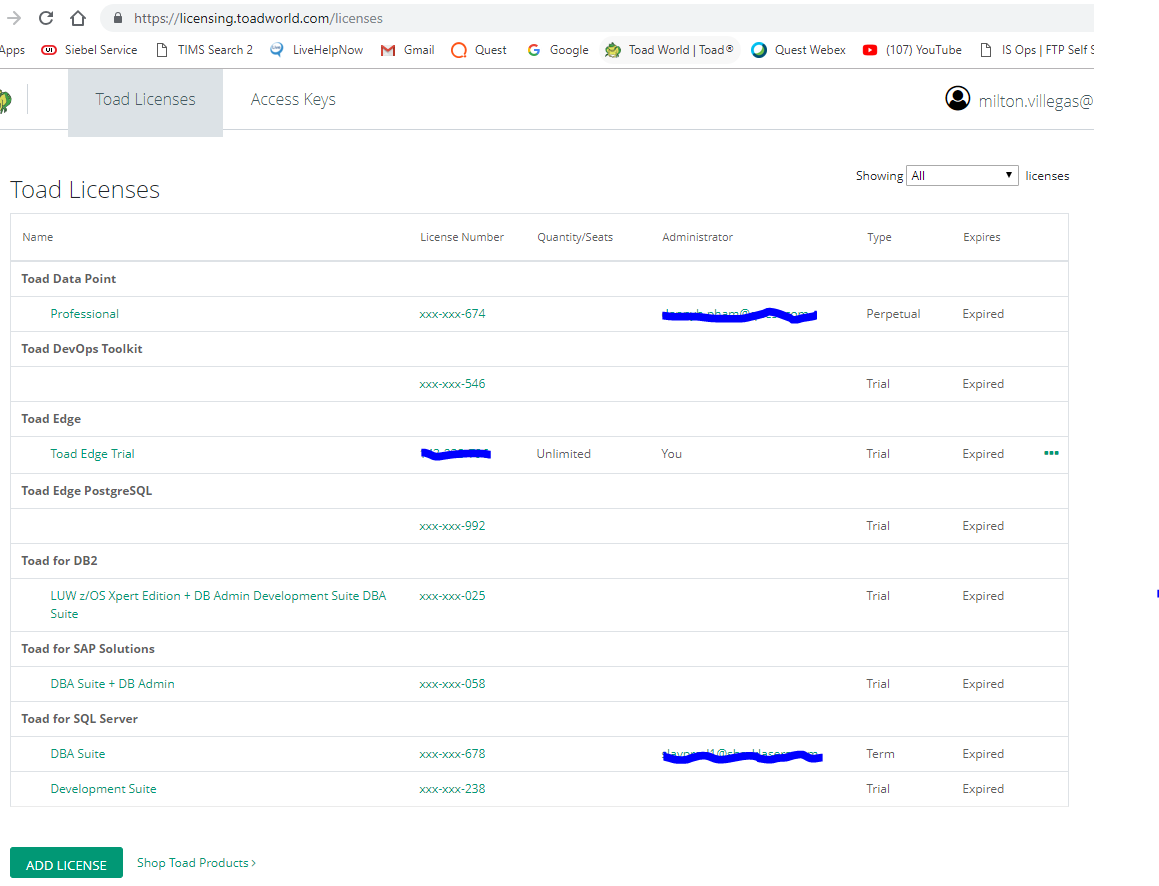
Task: Click the Name column header
Action: (x=38, y=236)
